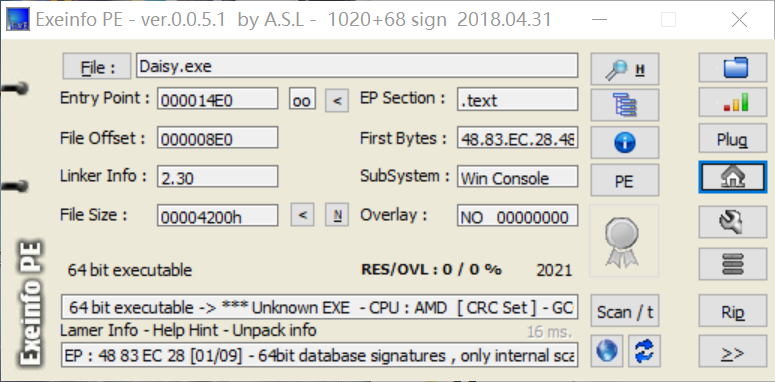Click the '64 bit executable' status label
Image resolution: width=775 pixels, height=382 pixels.
coord(130,270)
